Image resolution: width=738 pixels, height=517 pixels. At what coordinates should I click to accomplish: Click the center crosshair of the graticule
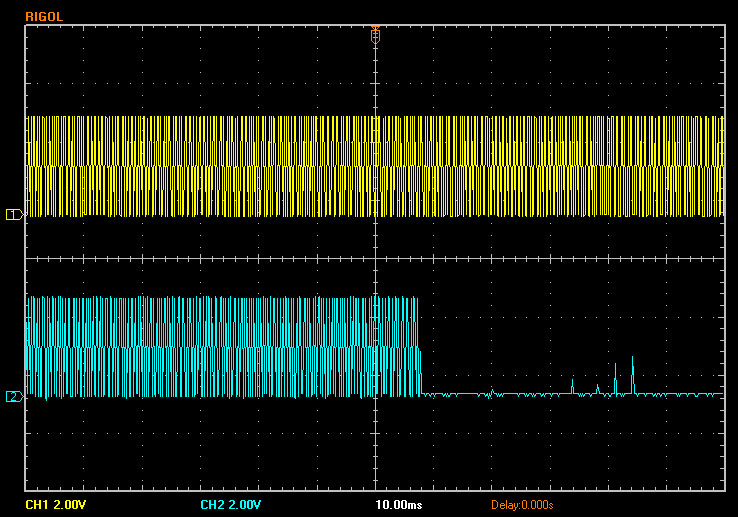375,258
